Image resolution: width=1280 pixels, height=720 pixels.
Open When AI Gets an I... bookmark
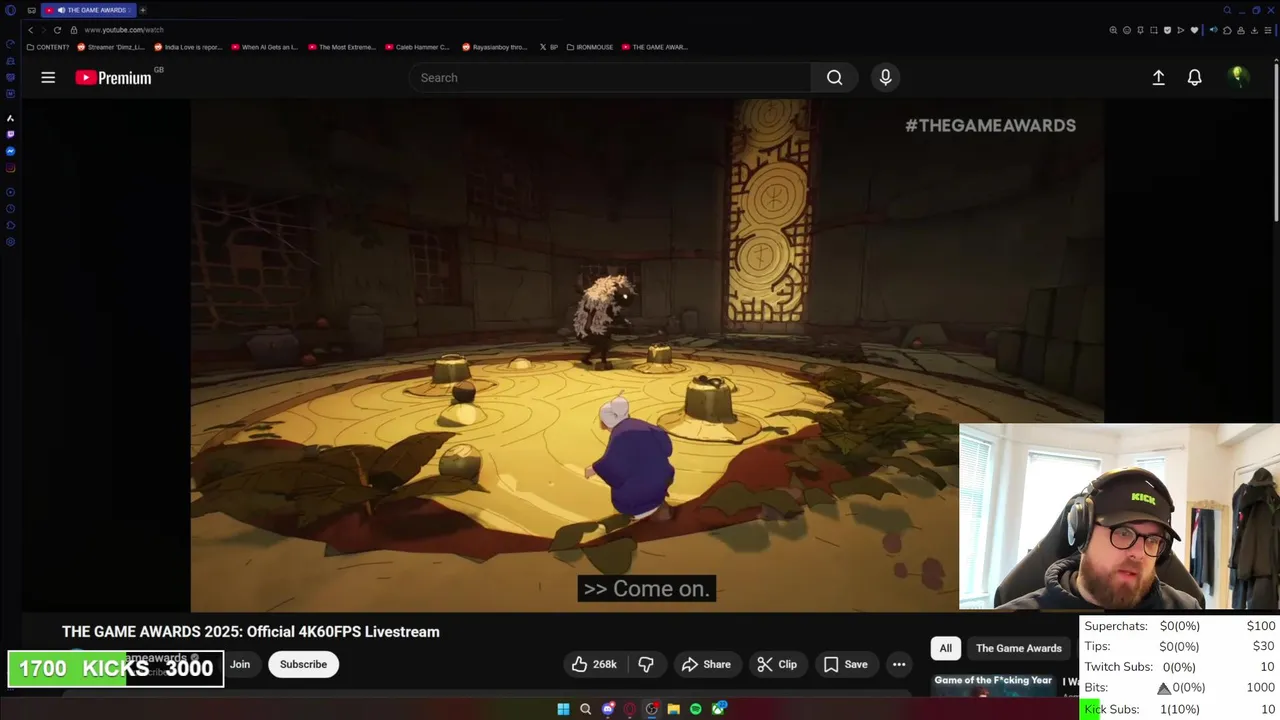[265, 47]
